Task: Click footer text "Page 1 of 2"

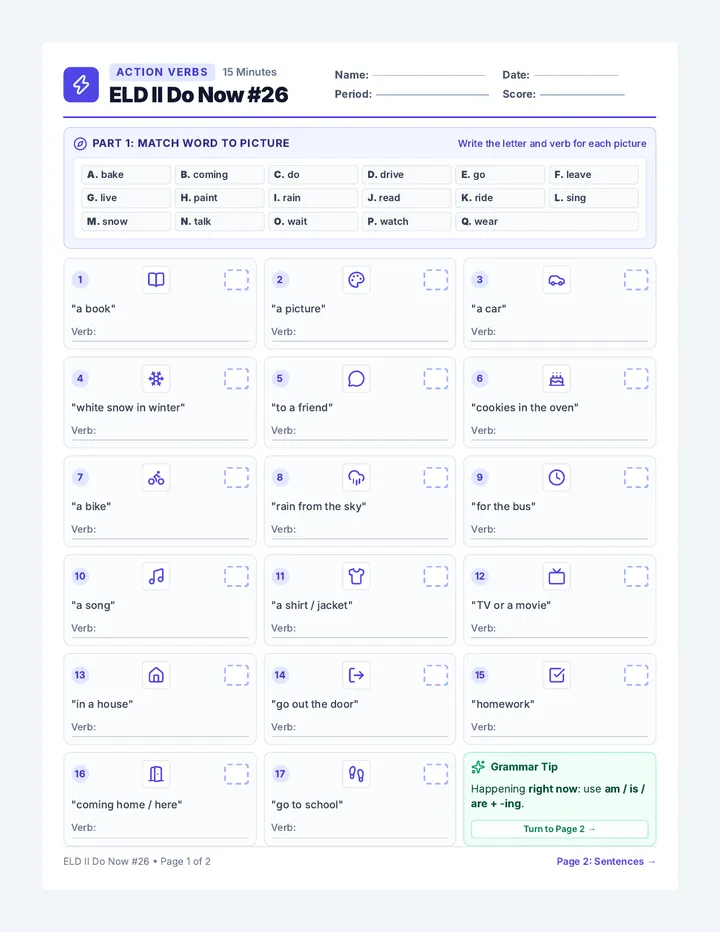Action: 185,861
